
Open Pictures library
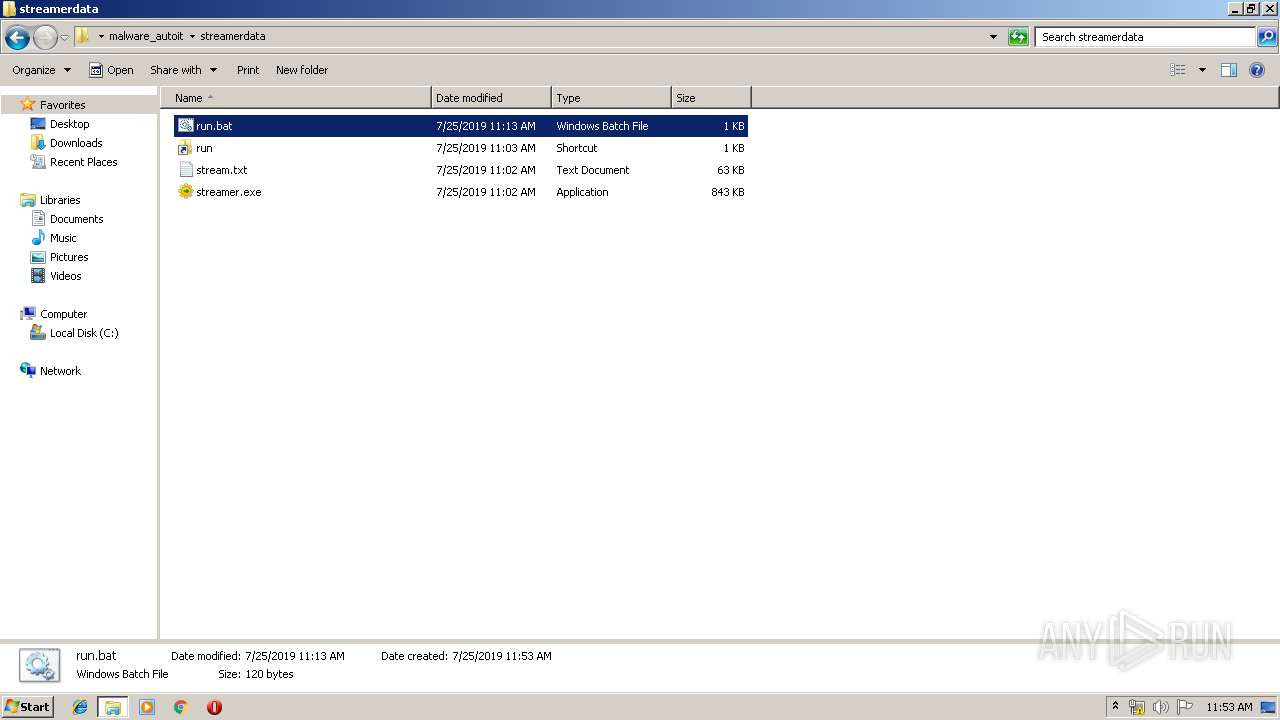click(69, 257)
